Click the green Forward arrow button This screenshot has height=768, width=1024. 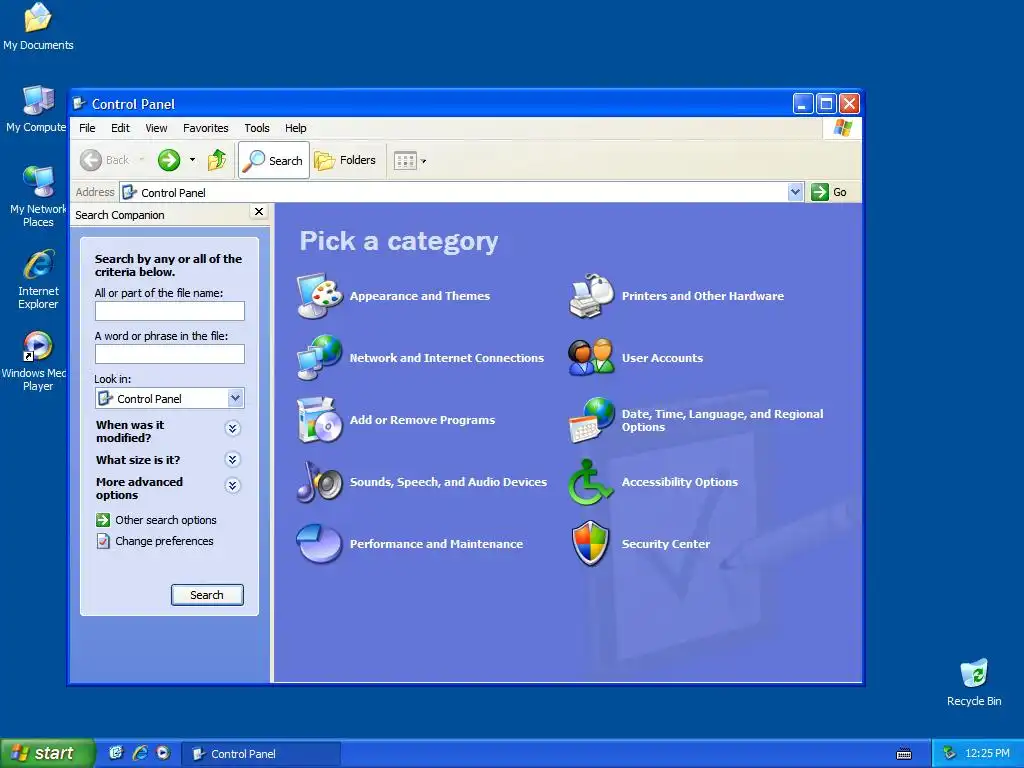[168, 160]
